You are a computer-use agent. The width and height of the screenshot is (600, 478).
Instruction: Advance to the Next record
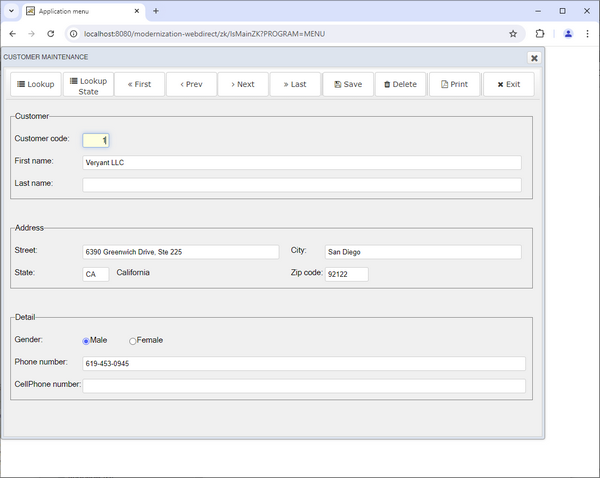coord(242,84)
